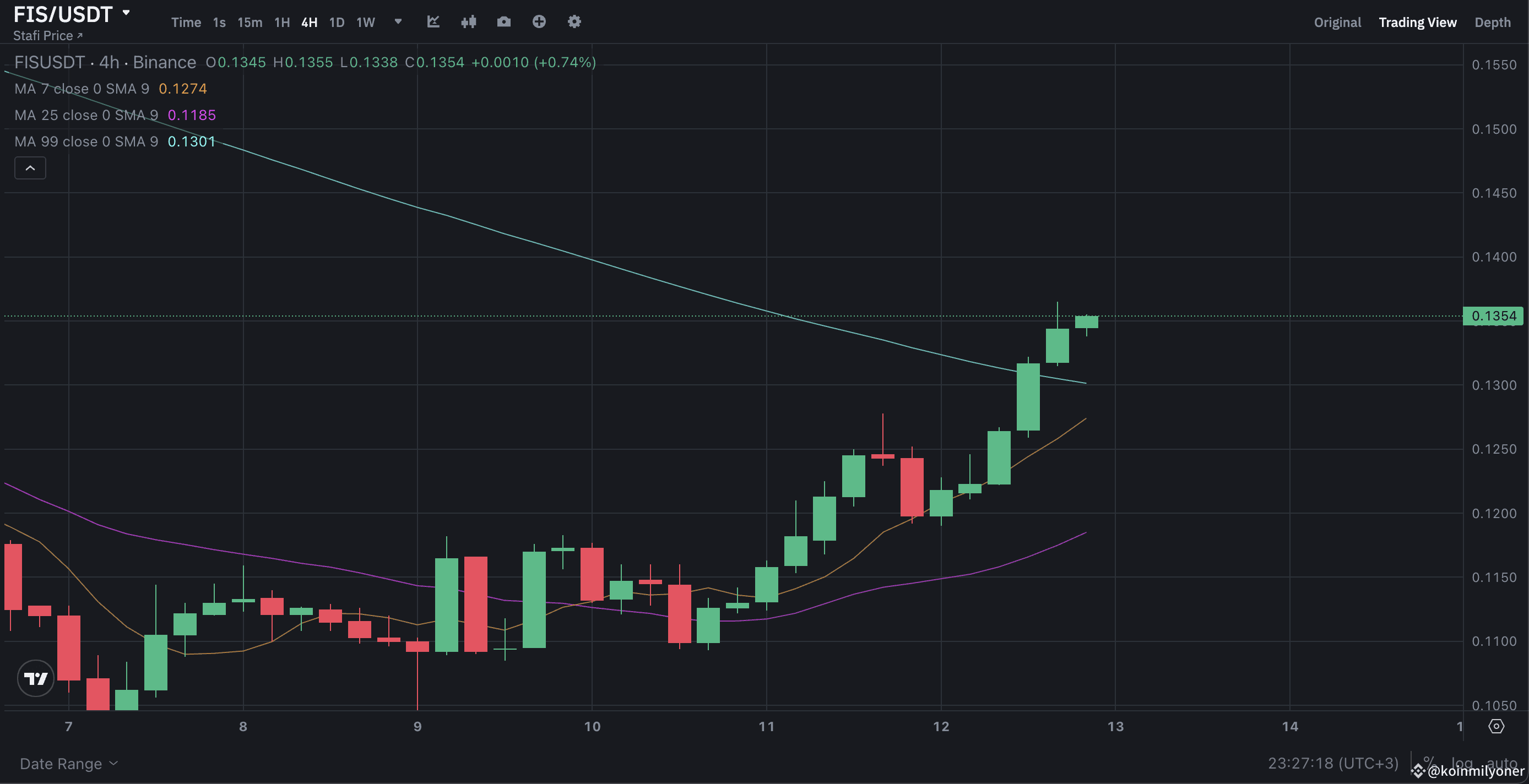Click the 0.1354 price label on the axis

(x=1494, y=315)
